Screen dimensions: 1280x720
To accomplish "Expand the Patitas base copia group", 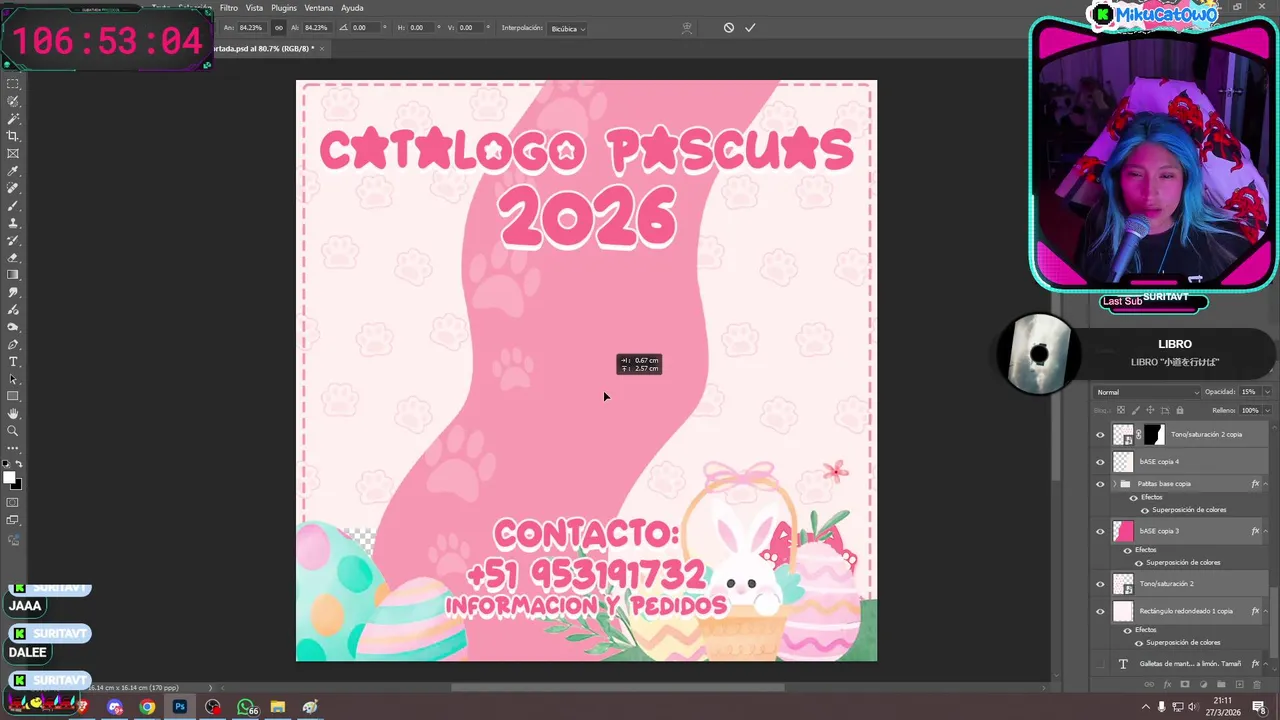I will pyautogui.click(x=1114, y=484).
